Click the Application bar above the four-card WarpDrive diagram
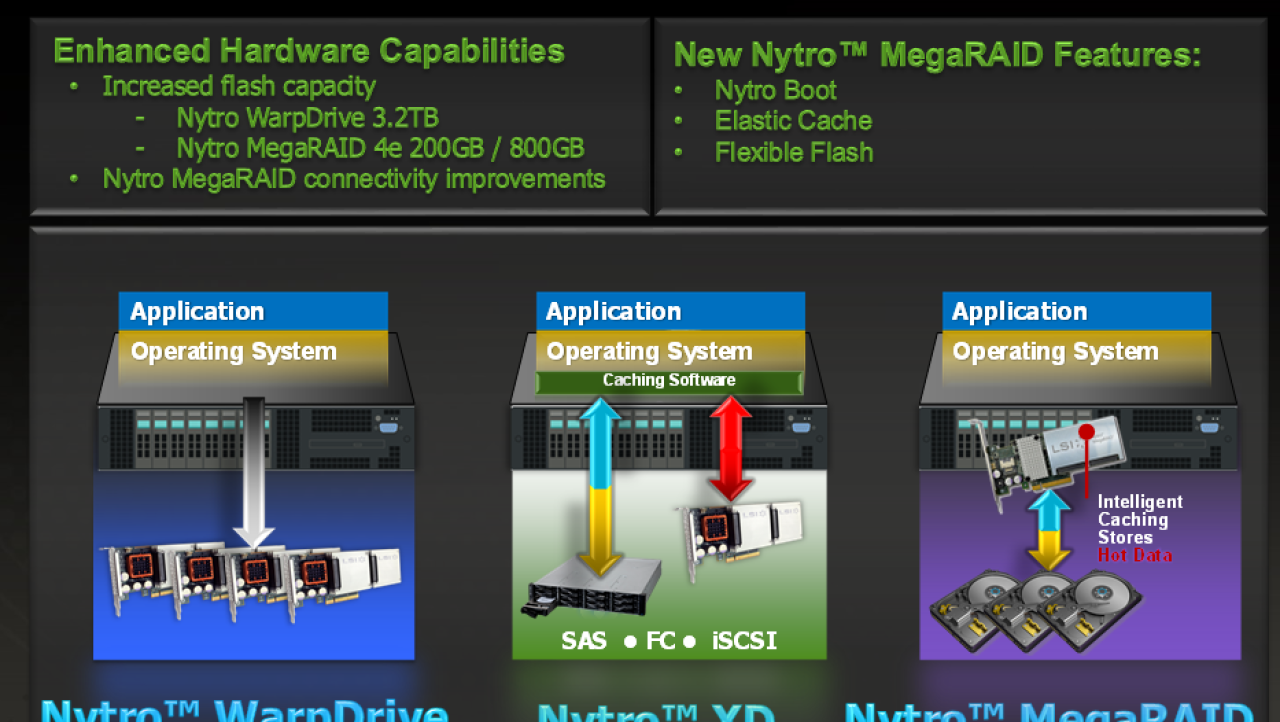1280x722 pixels. [x=253, y=312]
